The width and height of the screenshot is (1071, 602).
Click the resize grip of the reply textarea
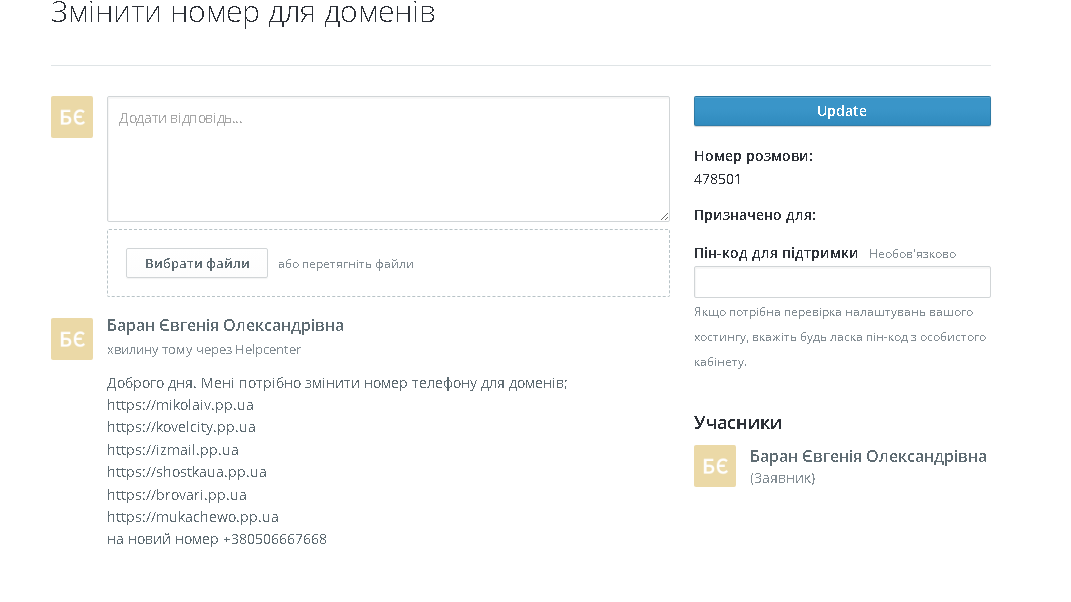click(664, 216)
